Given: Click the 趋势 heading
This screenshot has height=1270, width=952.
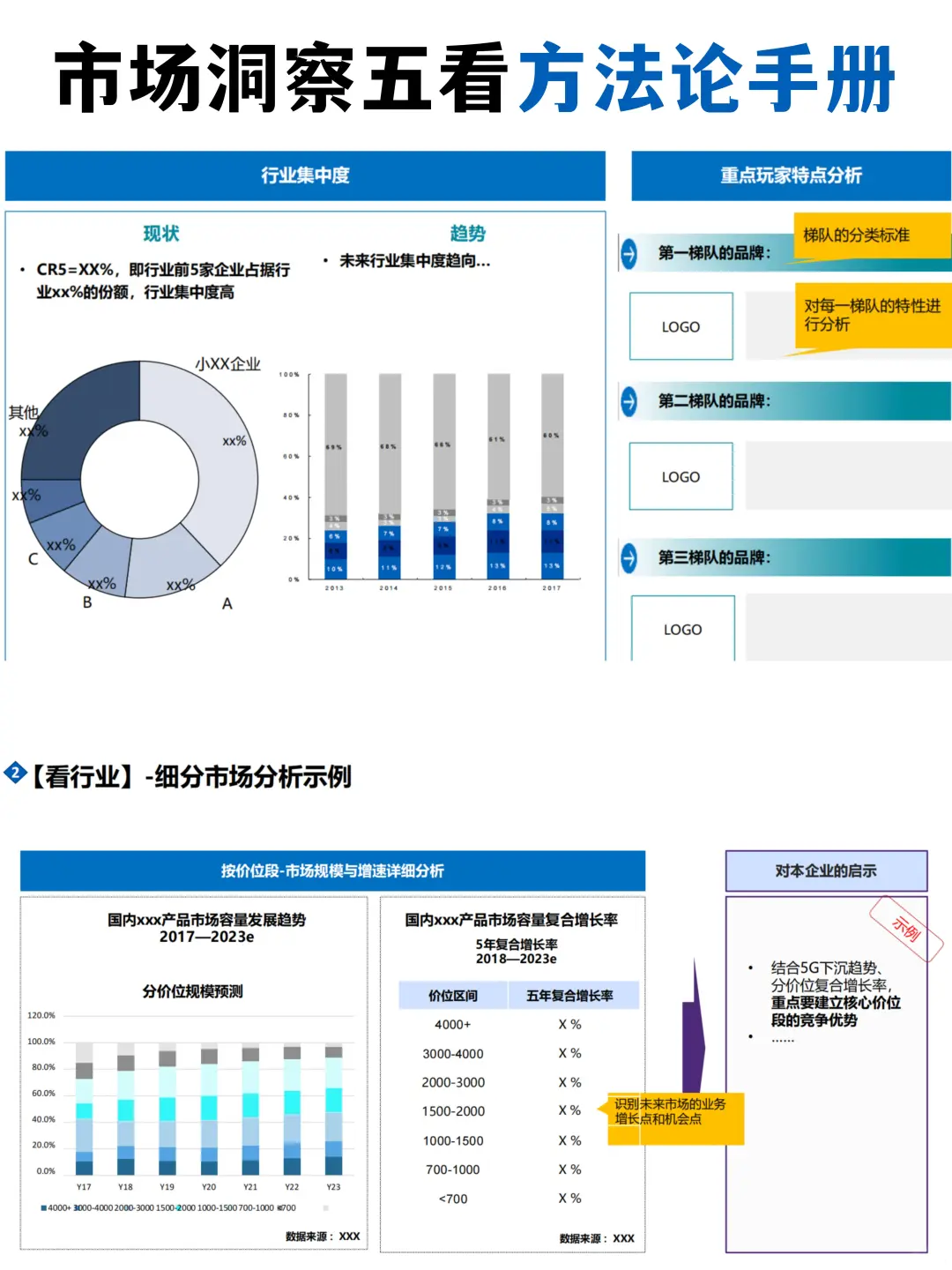Looking at the screenshot, I should pos(468,234).
